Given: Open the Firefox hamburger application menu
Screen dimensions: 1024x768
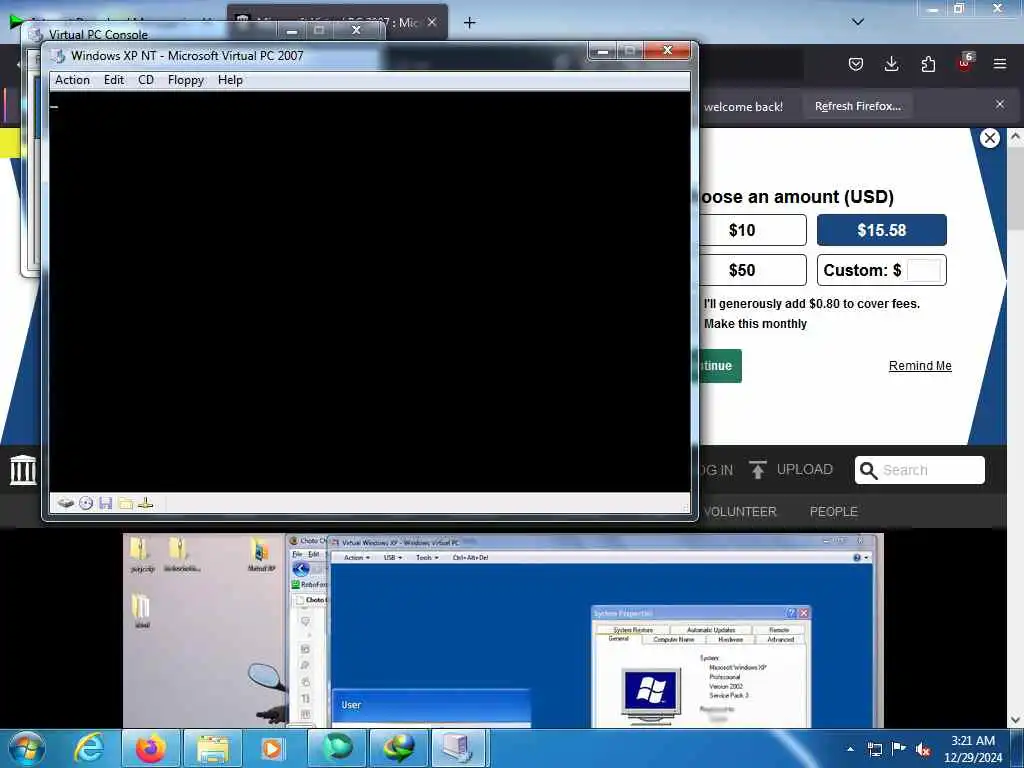Looking at the screenshot, I should tap(1000, 64).
